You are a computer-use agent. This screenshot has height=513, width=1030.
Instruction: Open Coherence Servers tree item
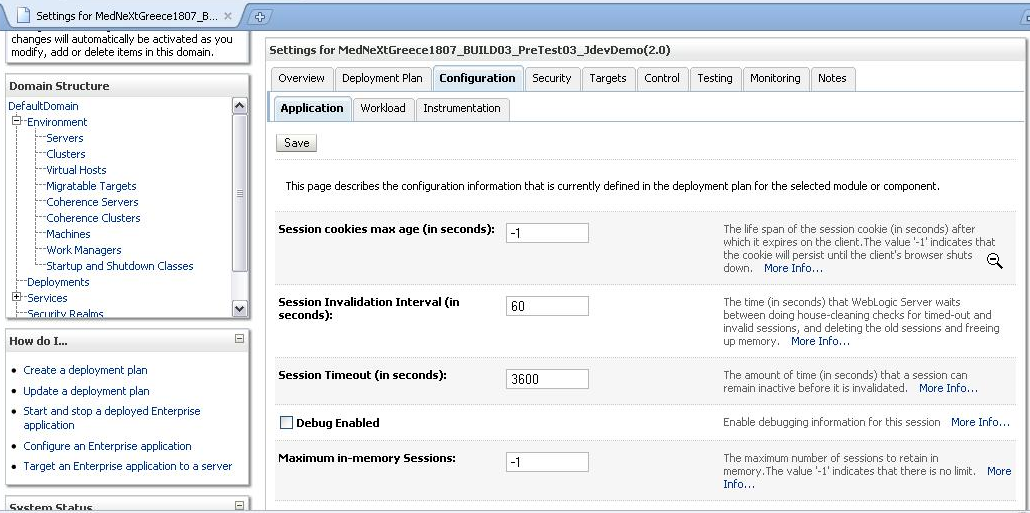tap(92, 202)
